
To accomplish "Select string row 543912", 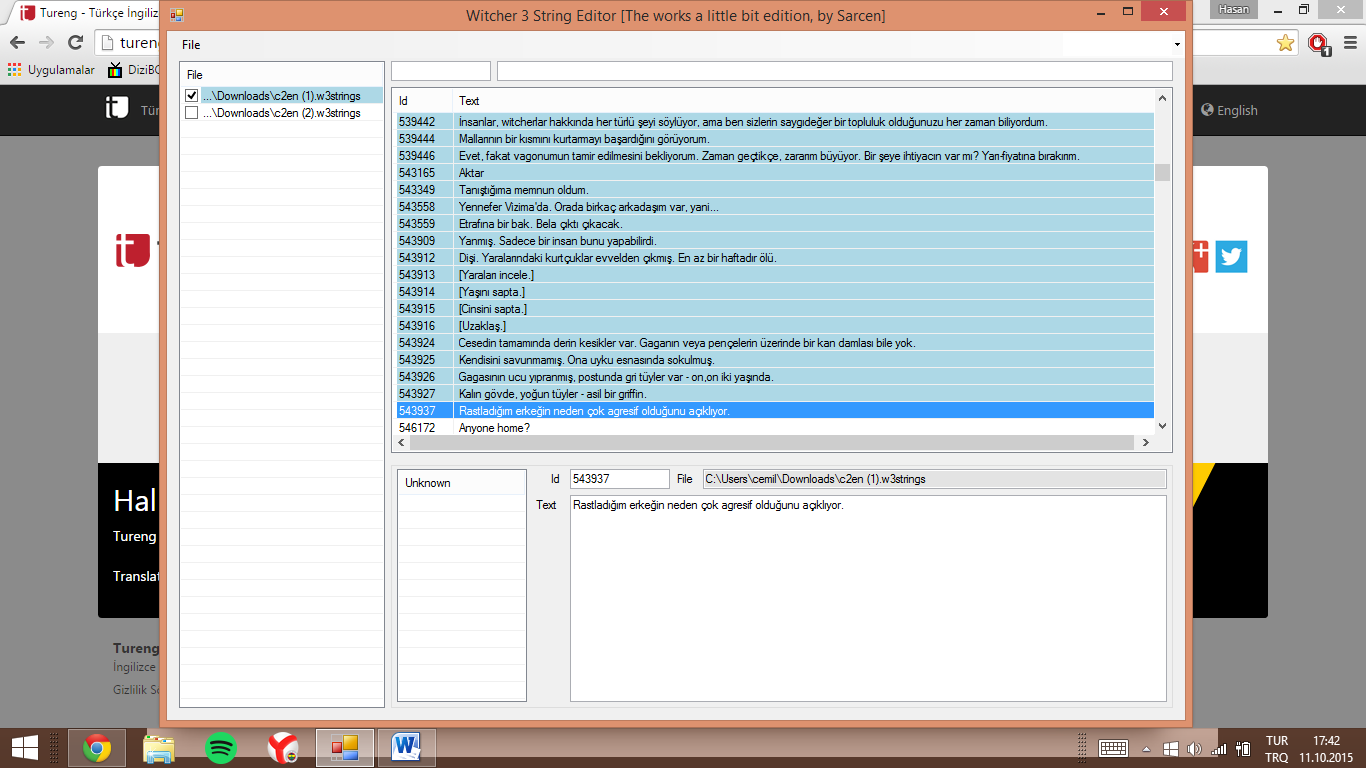I will (x=773, y=258).
